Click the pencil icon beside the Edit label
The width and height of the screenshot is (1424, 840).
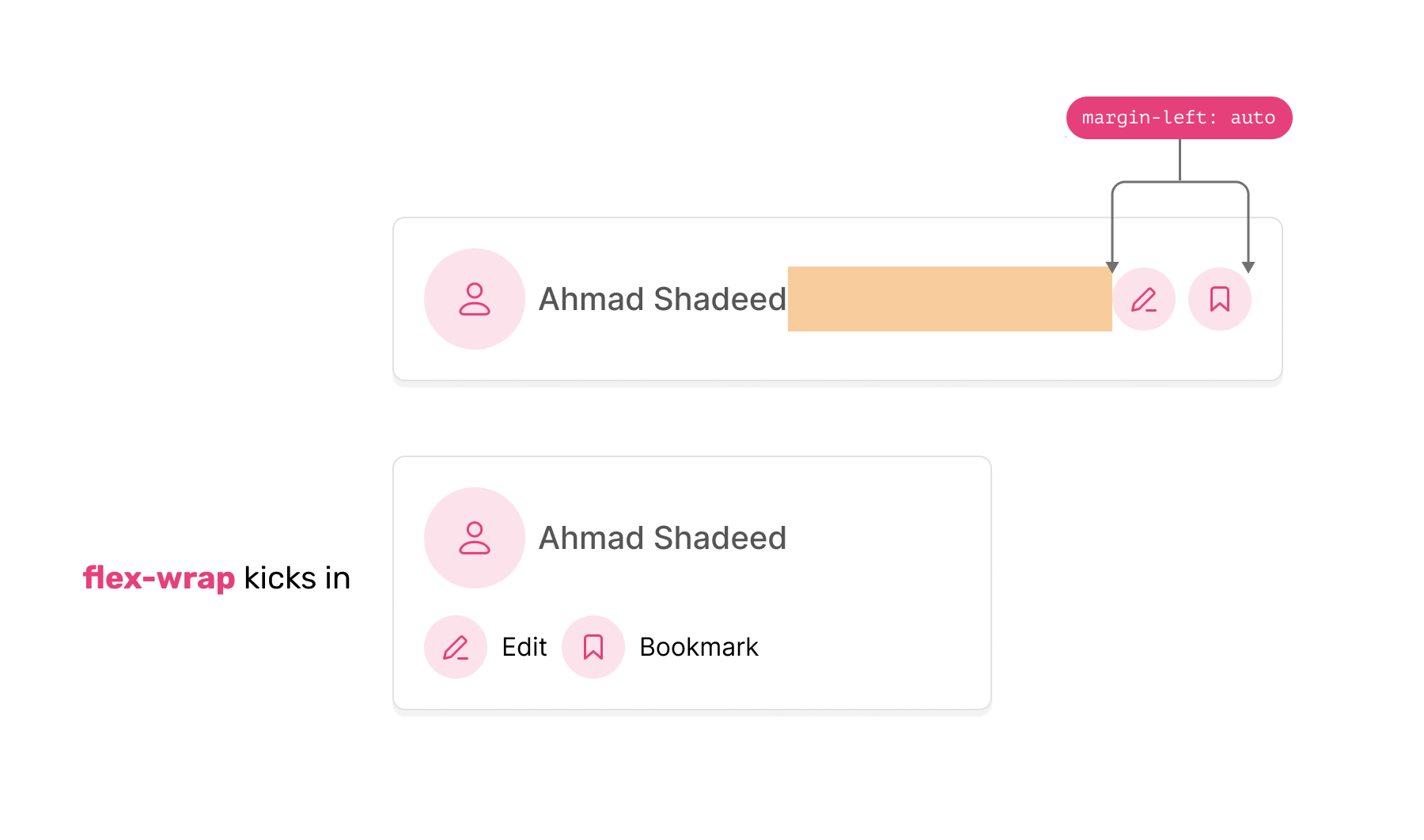point(456,647)
